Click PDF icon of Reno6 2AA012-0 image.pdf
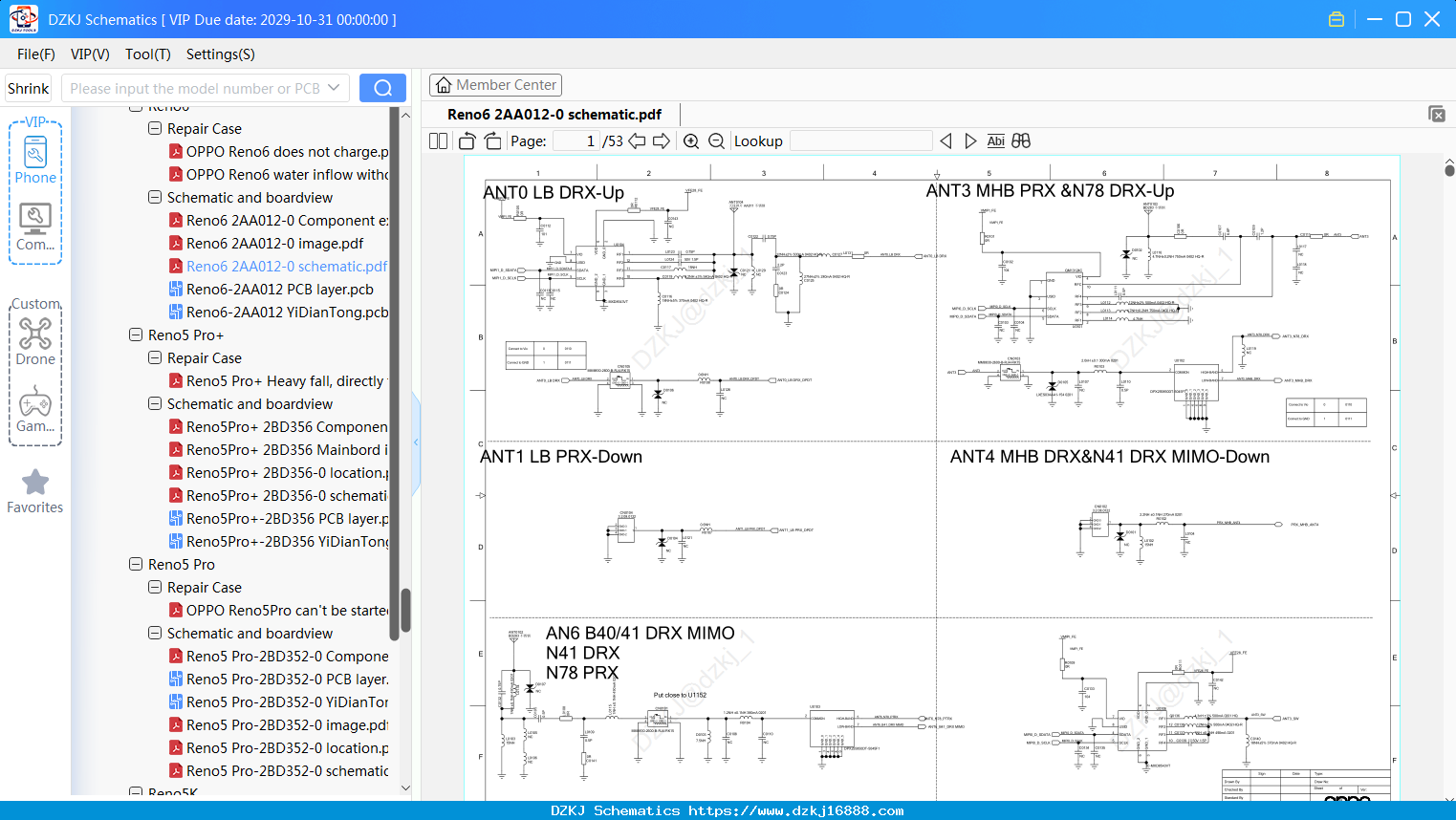Image resolution: width=1456 pixels, height=820 pixels. click(x=176, y=243)
